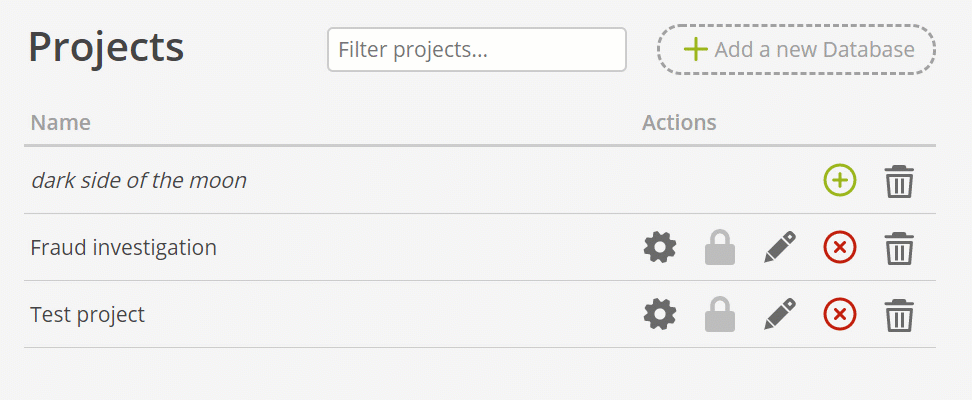Click the Name column header

tap(61, 122)
